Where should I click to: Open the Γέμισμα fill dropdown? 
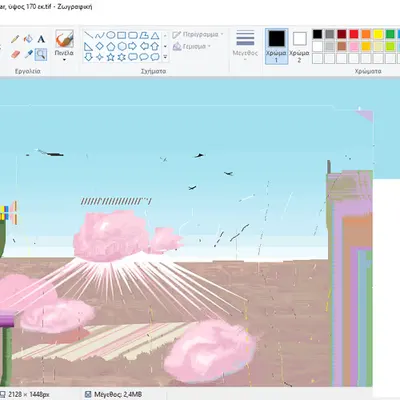(x=192, y=46)
